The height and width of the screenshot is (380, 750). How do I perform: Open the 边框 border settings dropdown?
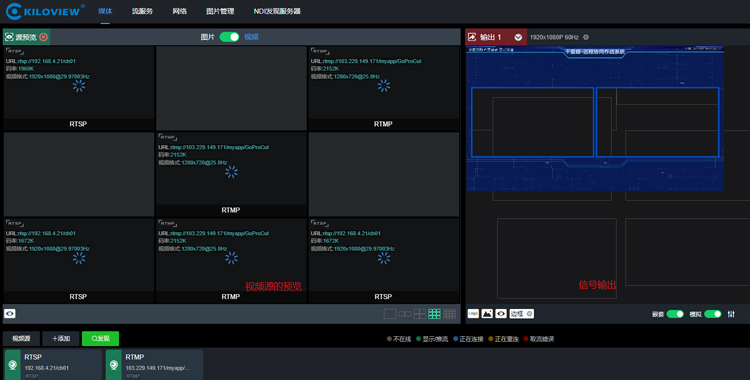[521, 313]
